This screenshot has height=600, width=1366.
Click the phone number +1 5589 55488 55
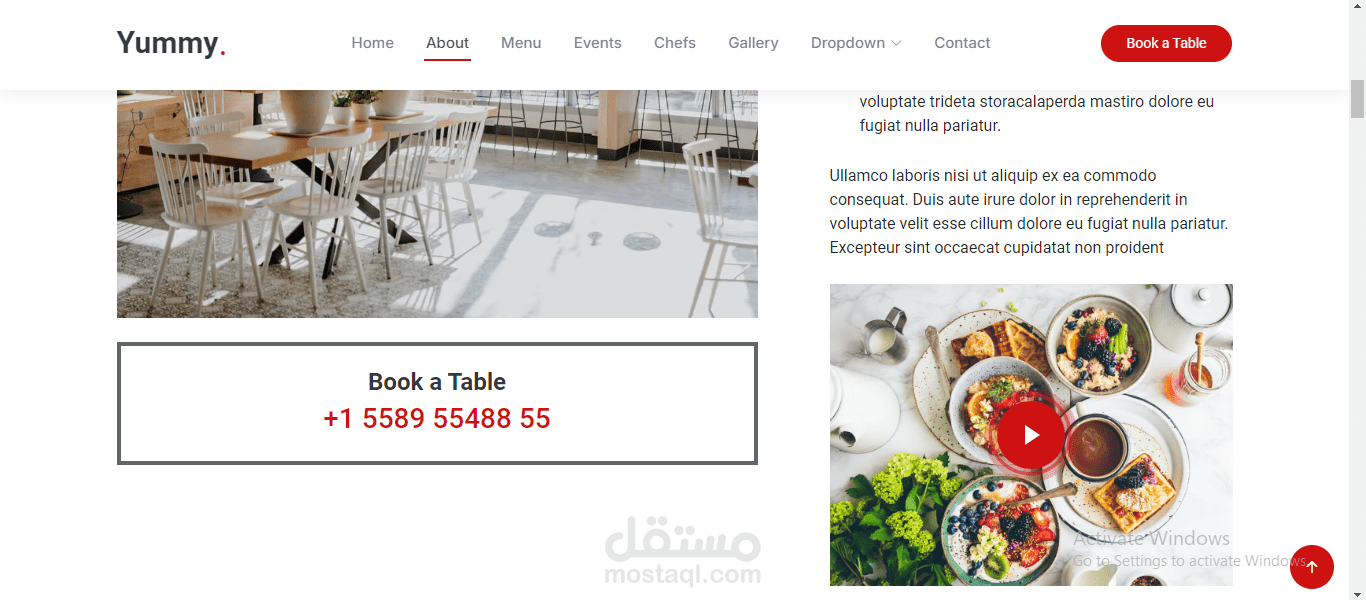click(x=437, y=418)
